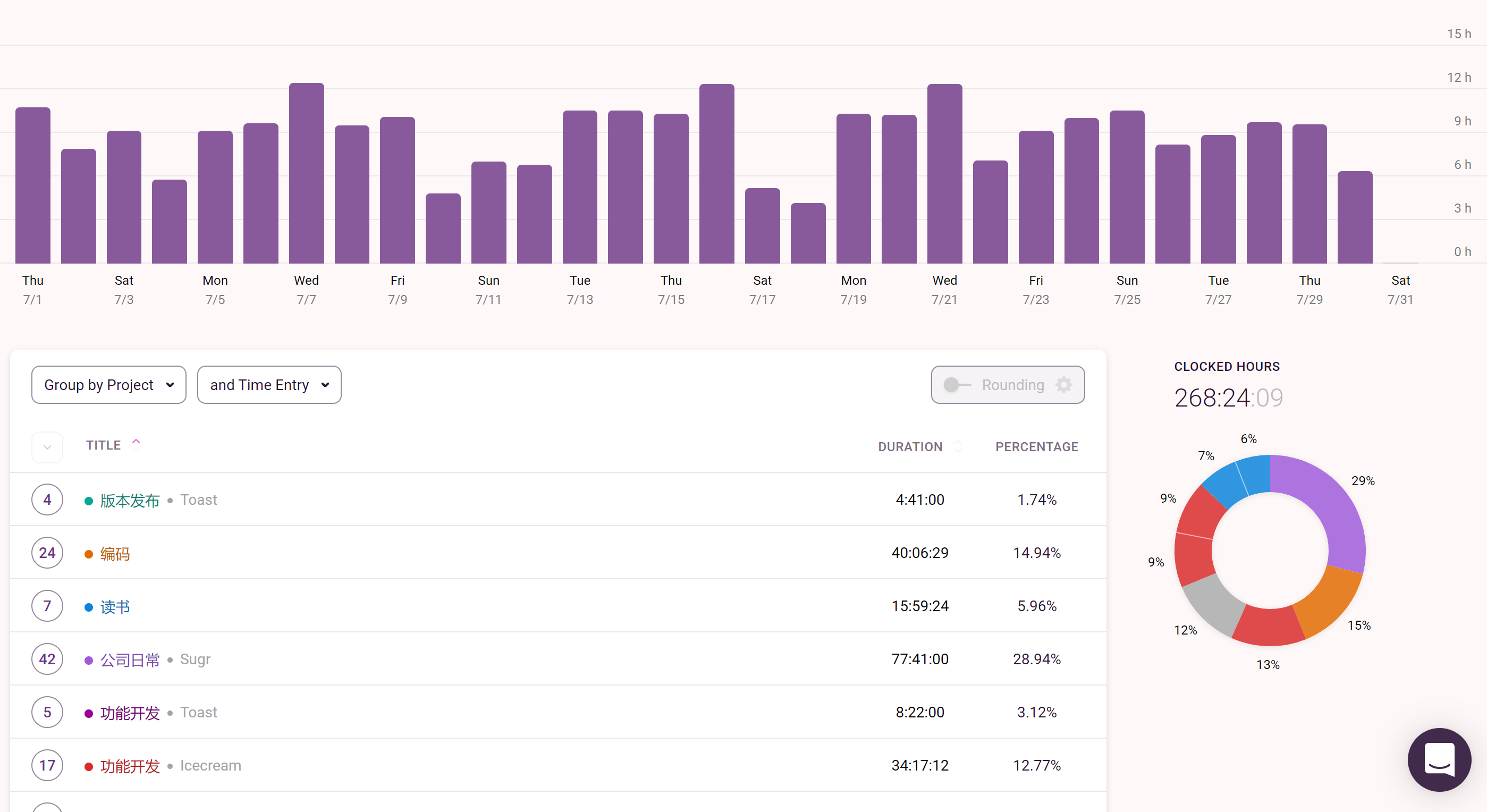Click the Wed 7/7 bar in chart
Viewport: 1487px width, 812px height.
click(x=307, y=173)
